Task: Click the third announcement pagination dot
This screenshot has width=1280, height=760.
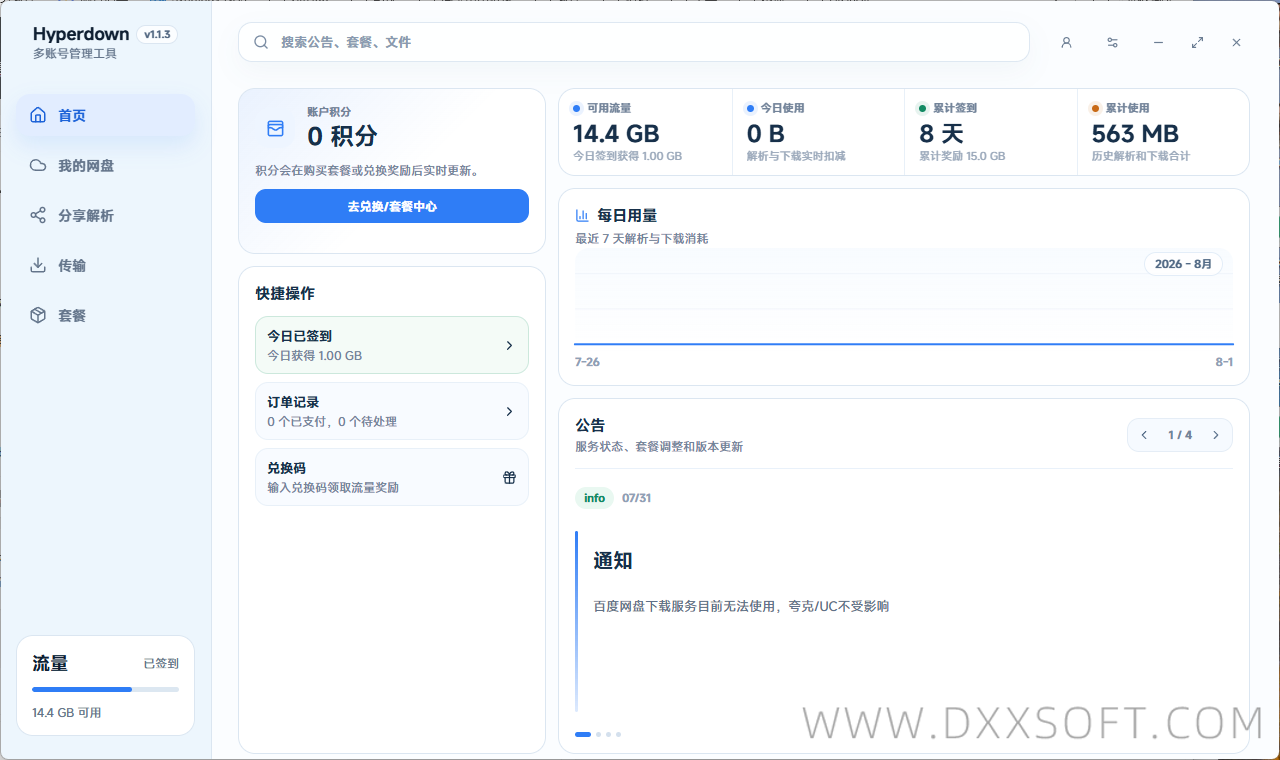Action: click(x=608, y=734)
